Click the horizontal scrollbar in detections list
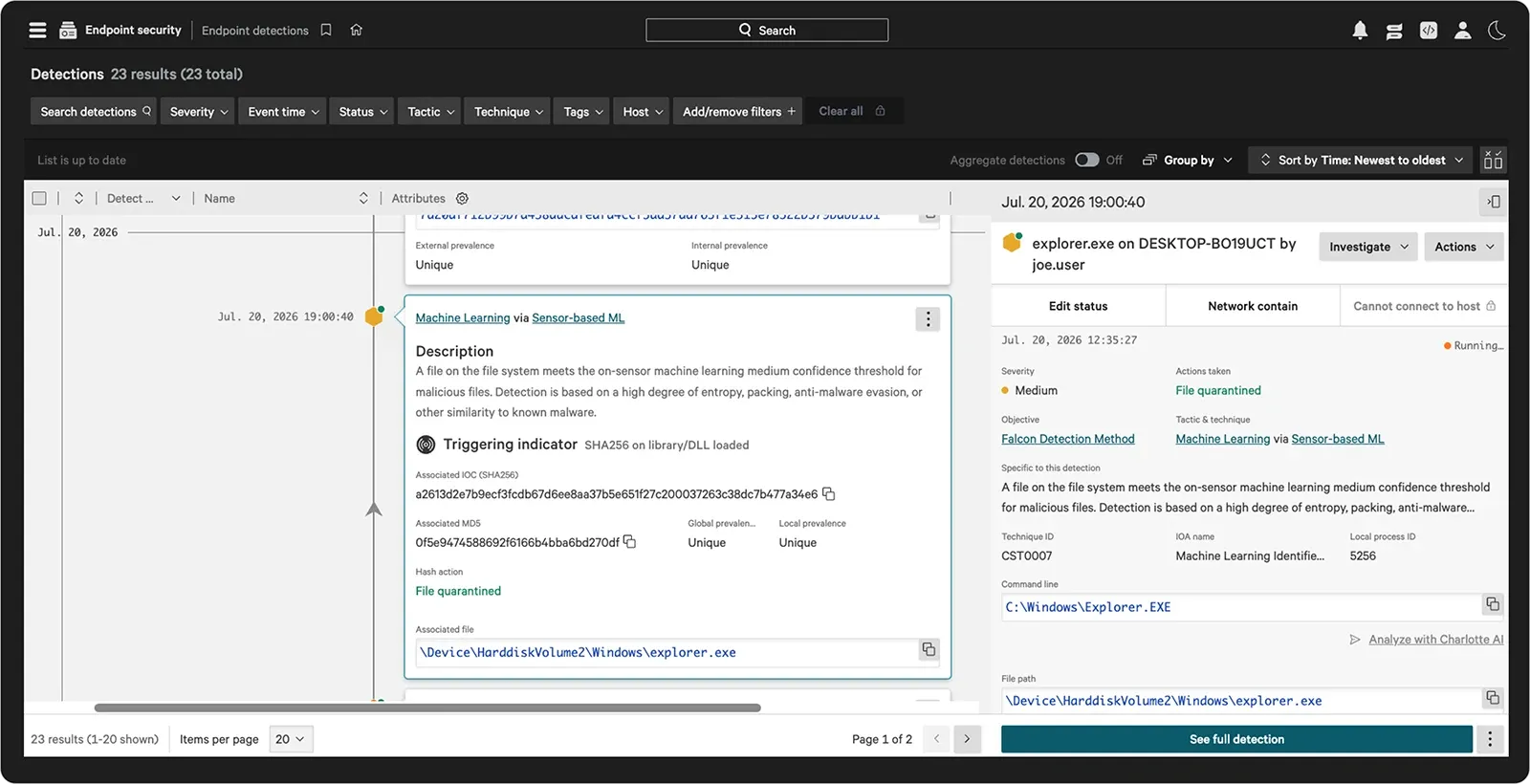The height and width of the screenshot is (784, 1530). [427, 708]
